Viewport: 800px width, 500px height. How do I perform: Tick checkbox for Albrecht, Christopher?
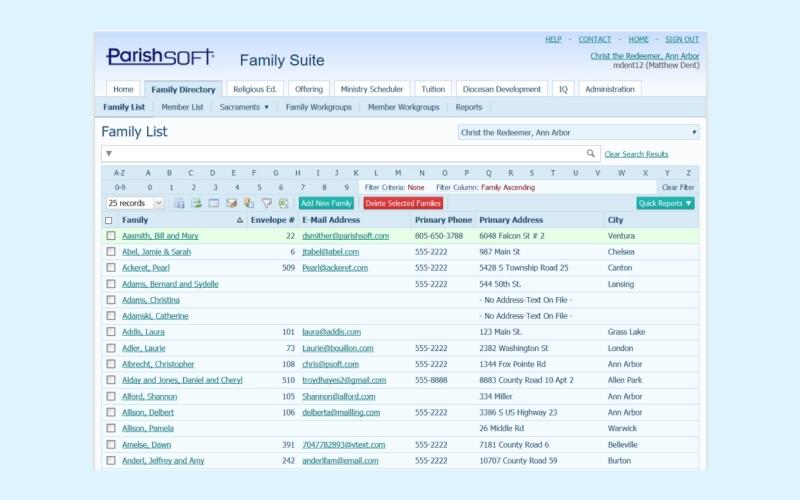(111, 364)
